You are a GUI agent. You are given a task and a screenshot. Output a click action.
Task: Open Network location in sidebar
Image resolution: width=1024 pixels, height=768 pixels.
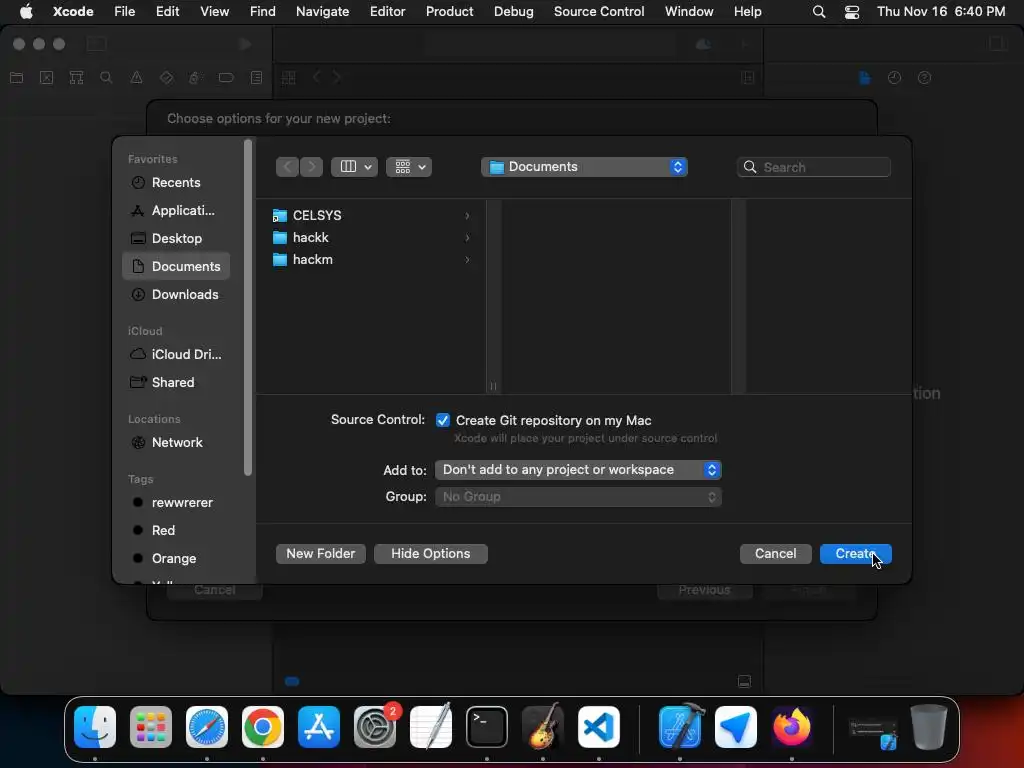click(x=176, y=442)
